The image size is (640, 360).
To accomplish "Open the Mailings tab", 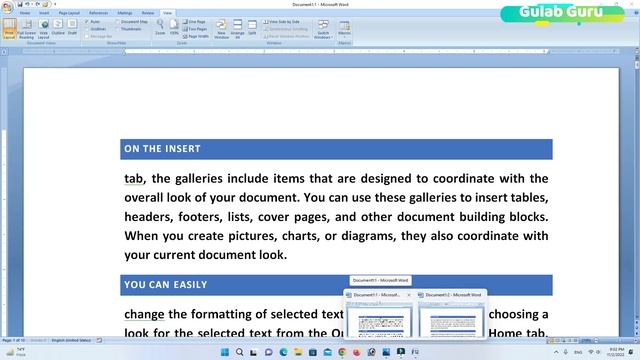I will pos(125,13).
